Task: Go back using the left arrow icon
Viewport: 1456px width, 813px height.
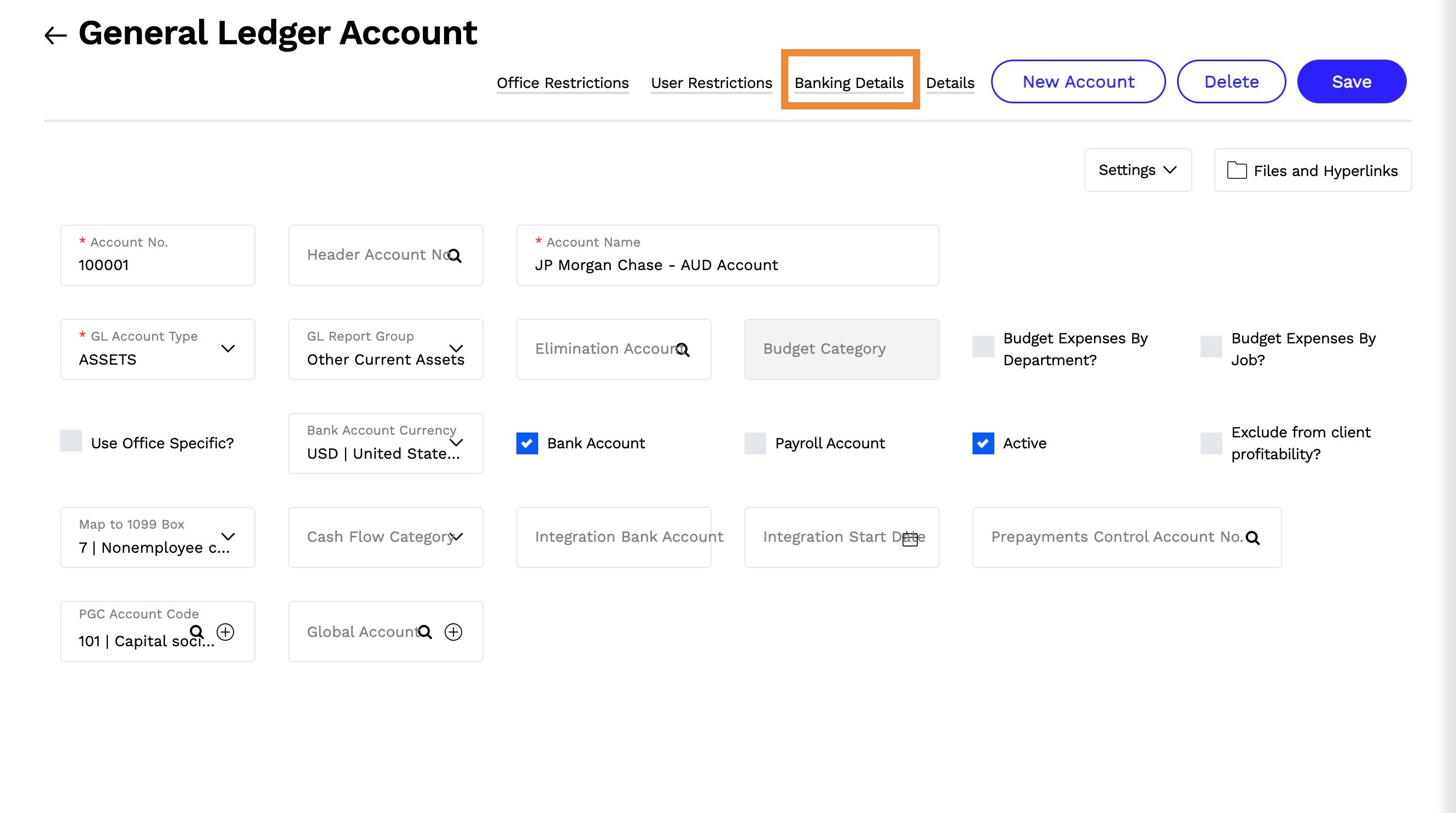Action: pos(55,35)
